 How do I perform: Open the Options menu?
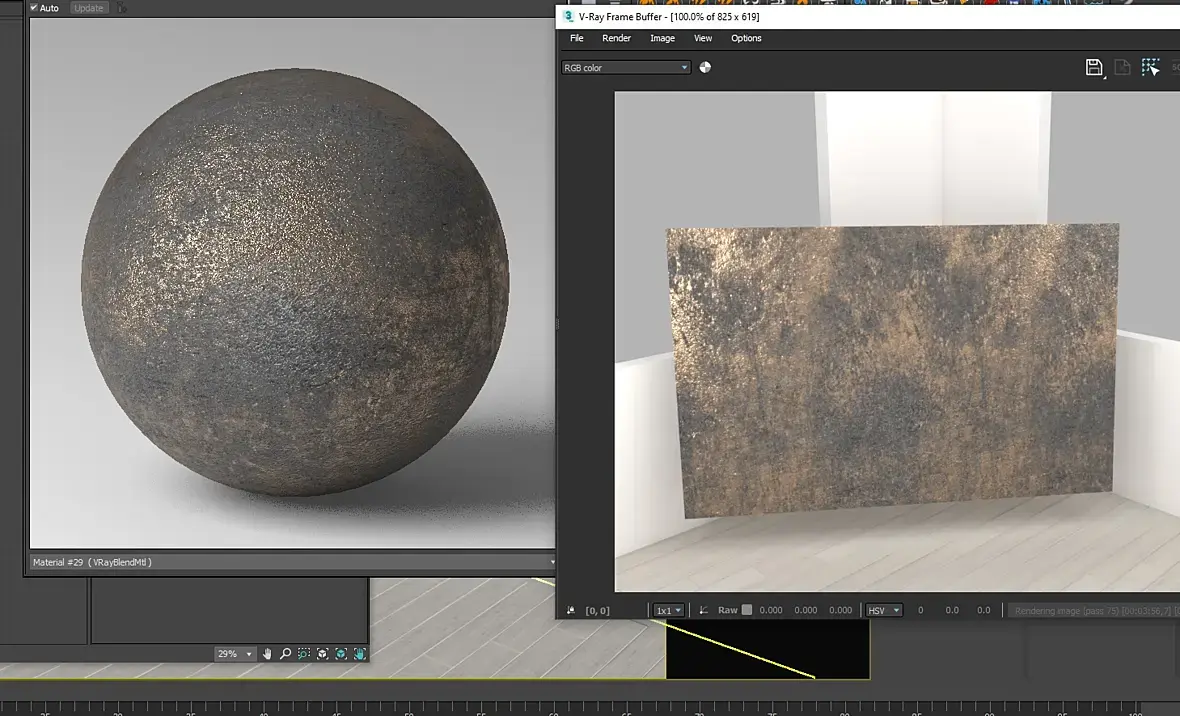click(x=746, y=38)
